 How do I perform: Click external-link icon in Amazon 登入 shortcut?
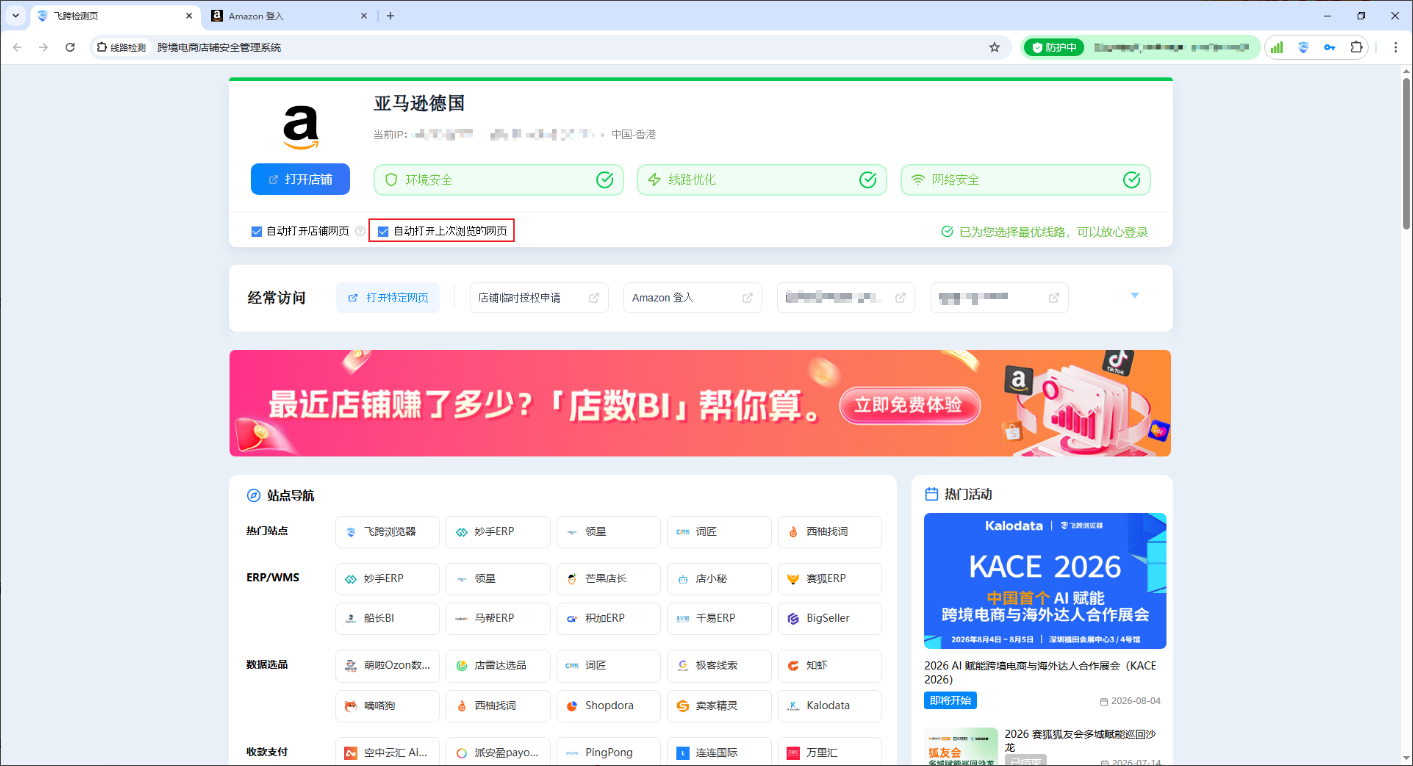click(747, 298)
